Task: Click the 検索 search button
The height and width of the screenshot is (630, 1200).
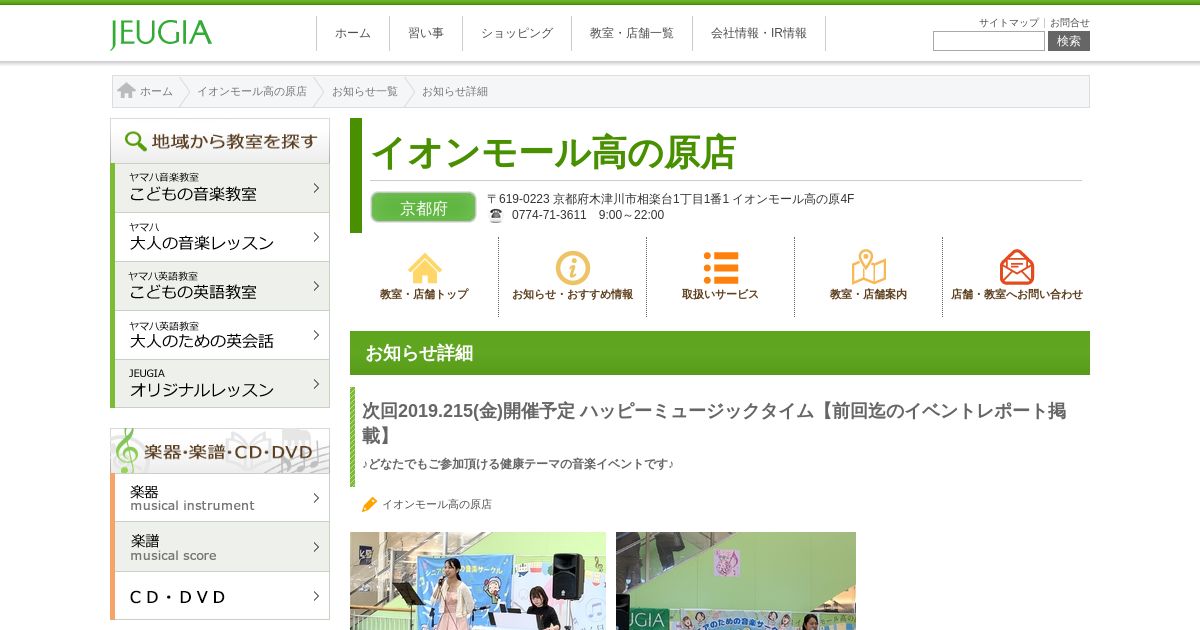Action: click(1069, 41)
